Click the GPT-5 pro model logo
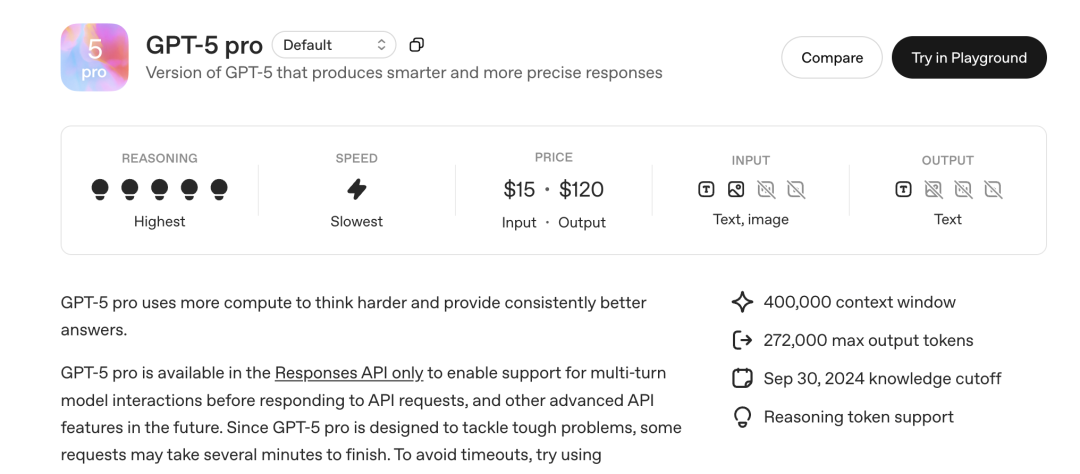 coord(94,57)
